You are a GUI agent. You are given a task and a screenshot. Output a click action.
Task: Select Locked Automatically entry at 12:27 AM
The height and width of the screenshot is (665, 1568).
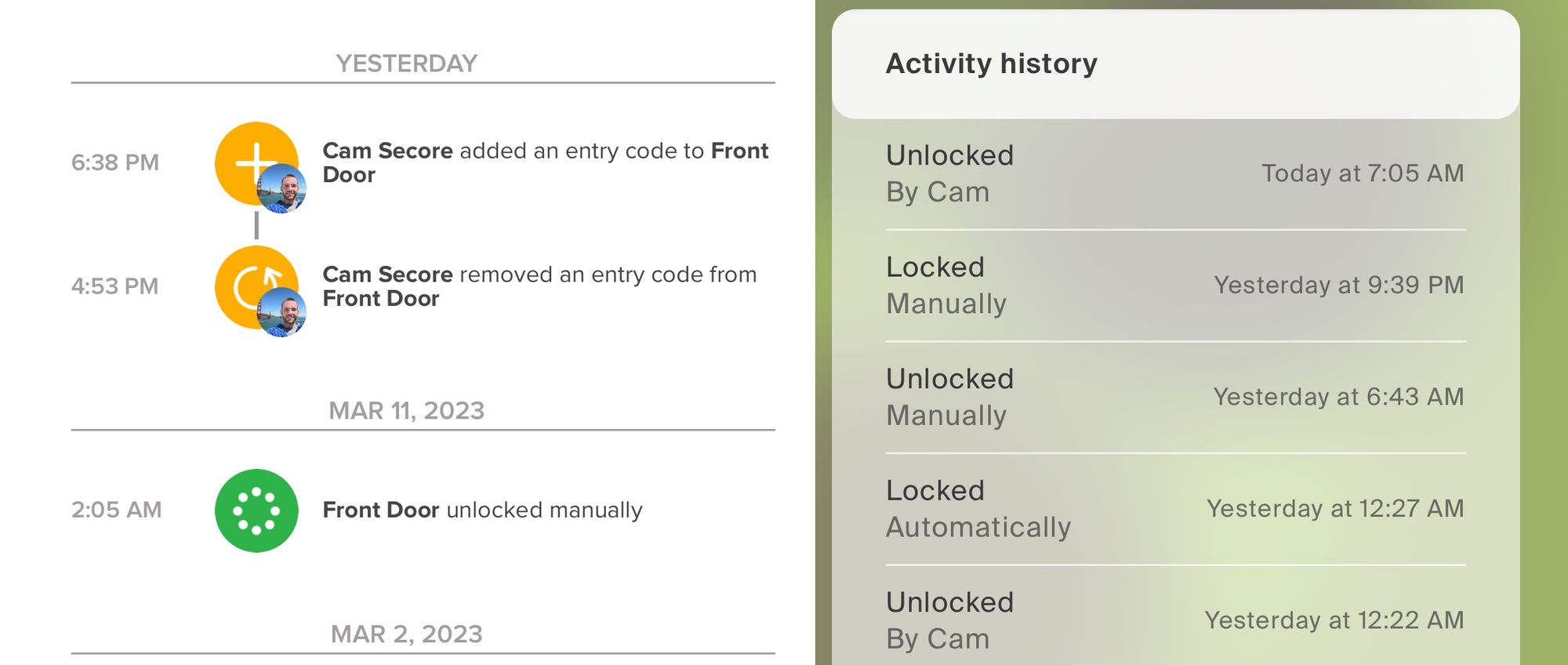click(1174, 509)
